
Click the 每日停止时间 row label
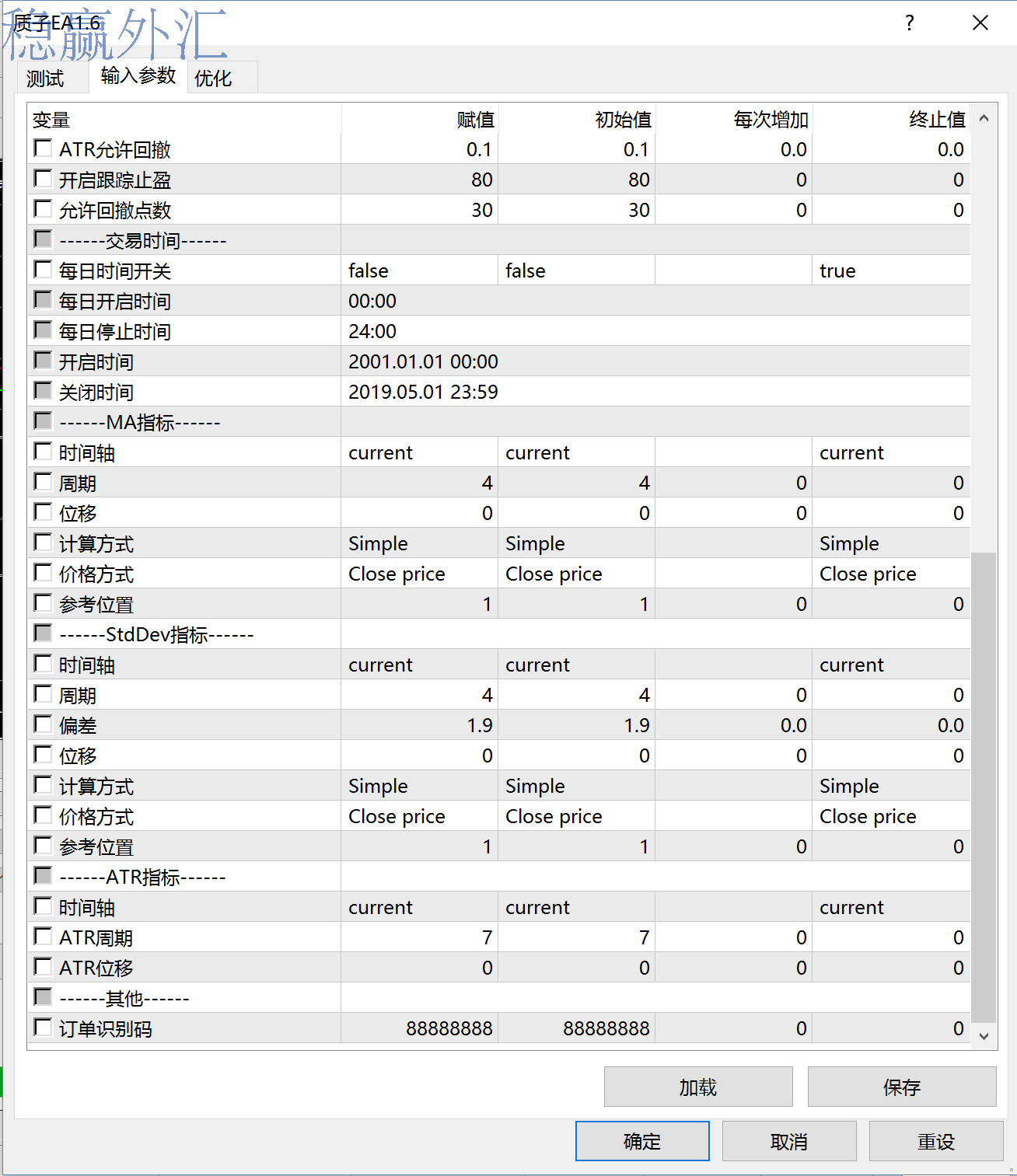115,332
